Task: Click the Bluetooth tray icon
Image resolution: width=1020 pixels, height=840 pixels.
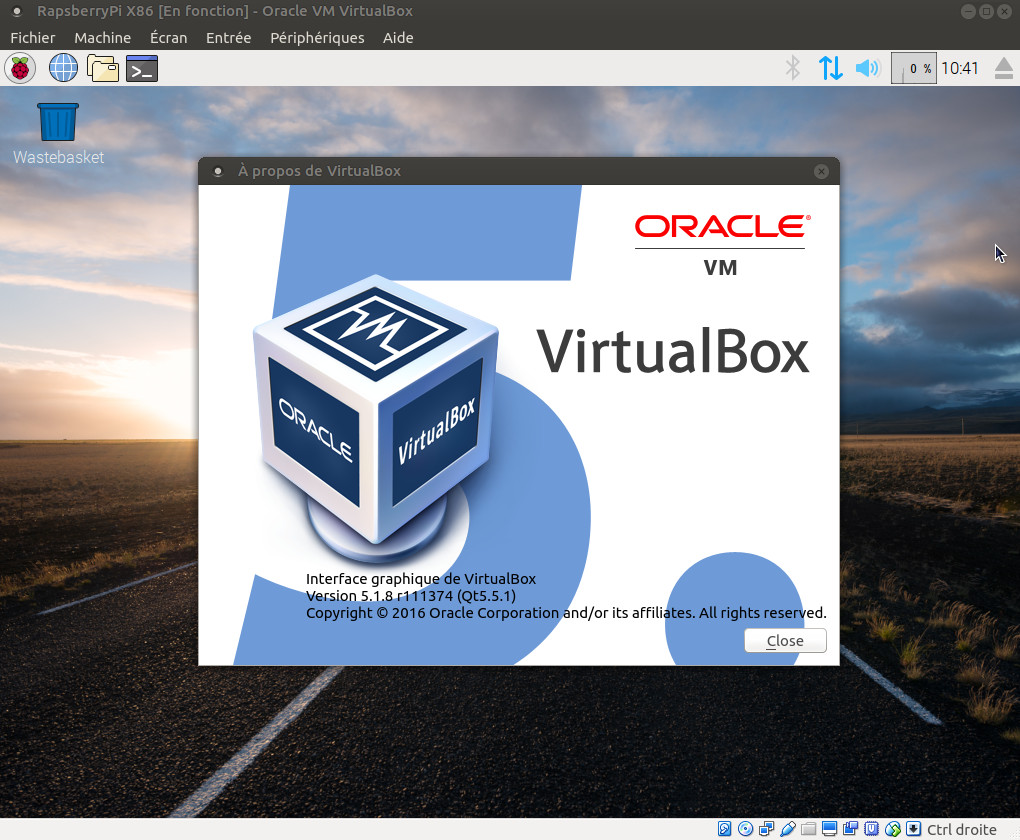Action: [793, 68]
